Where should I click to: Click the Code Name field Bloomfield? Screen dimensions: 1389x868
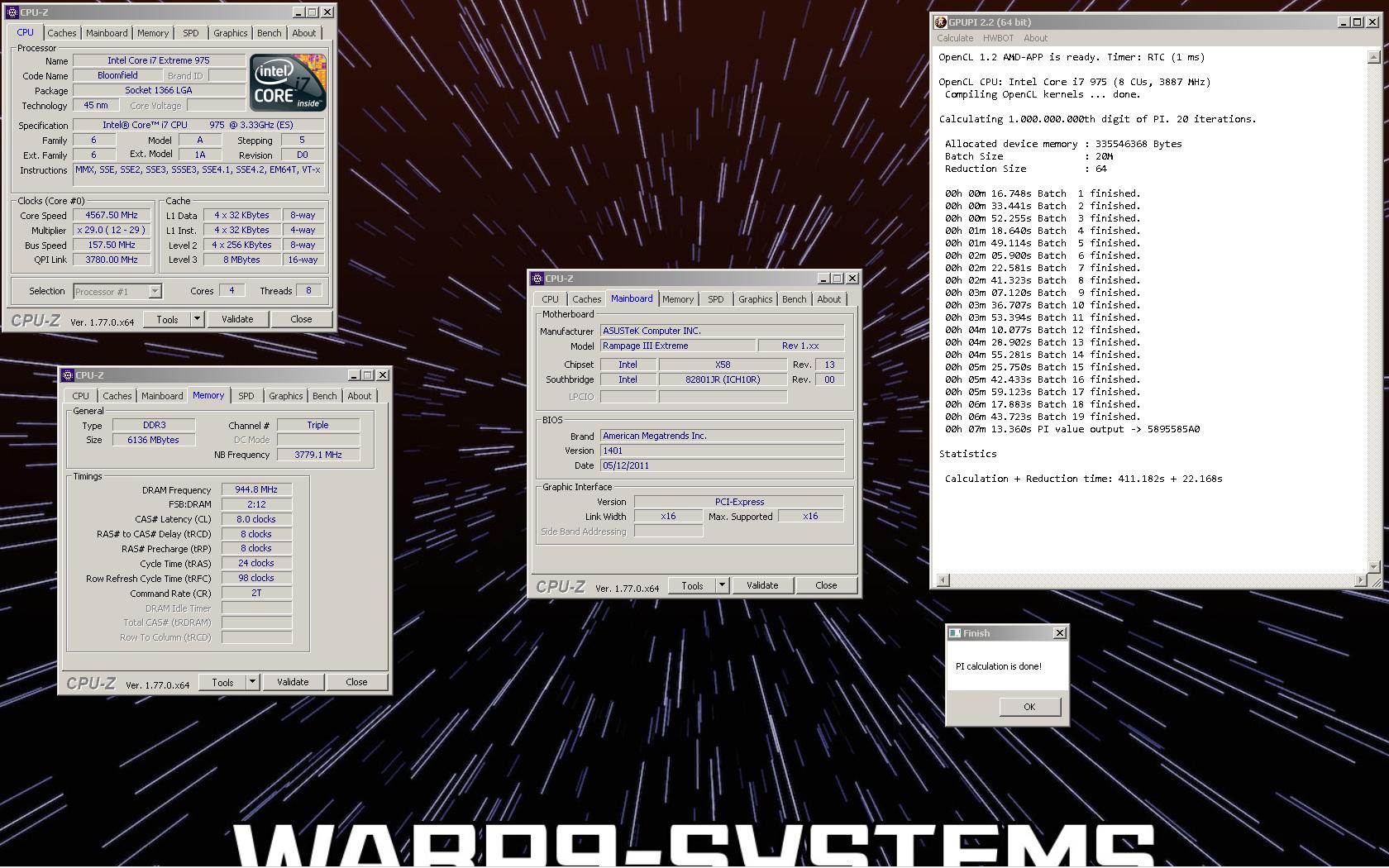tap(117, 75)
